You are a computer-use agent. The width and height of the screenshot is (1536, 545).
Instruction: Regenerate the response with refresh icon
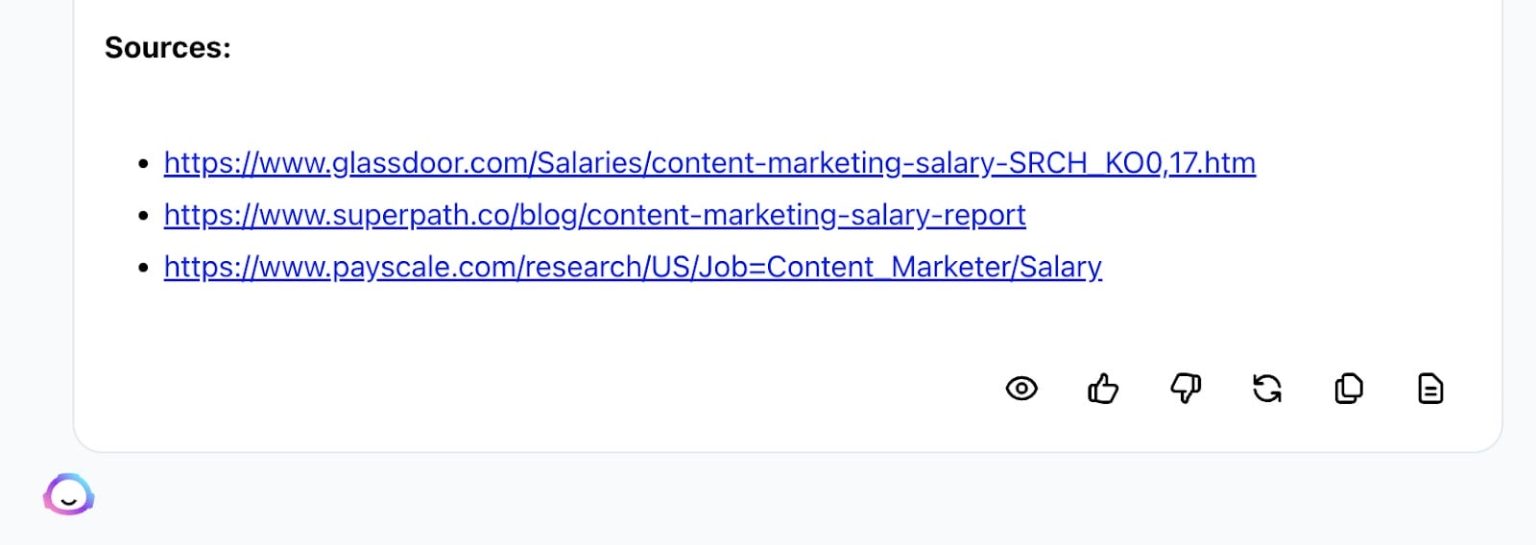[1267, 388]
